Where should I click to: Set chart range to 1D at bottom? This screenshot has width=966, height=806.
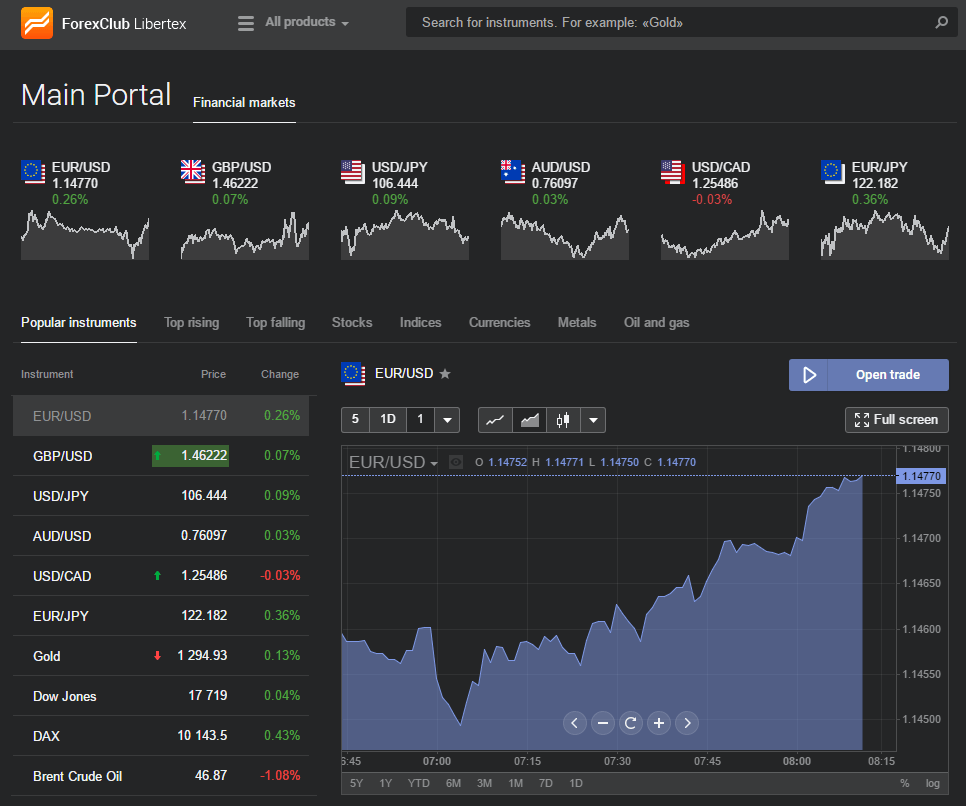tap(575, 783)
